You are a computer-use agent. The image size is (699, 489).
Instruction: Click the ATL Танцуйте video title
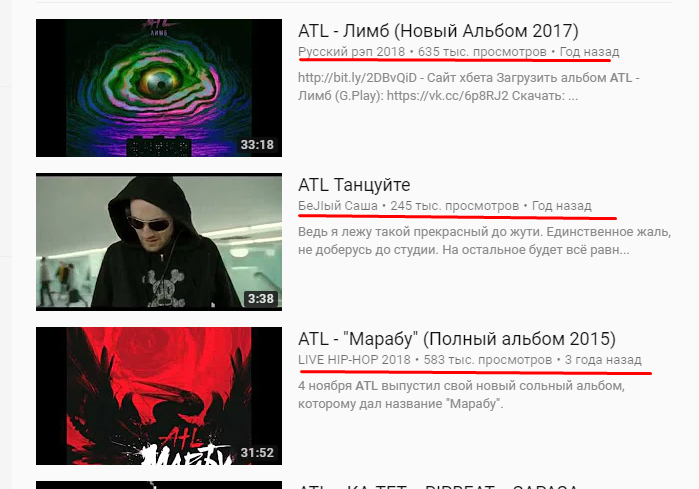pyautogui.click(x=354, y=185)
